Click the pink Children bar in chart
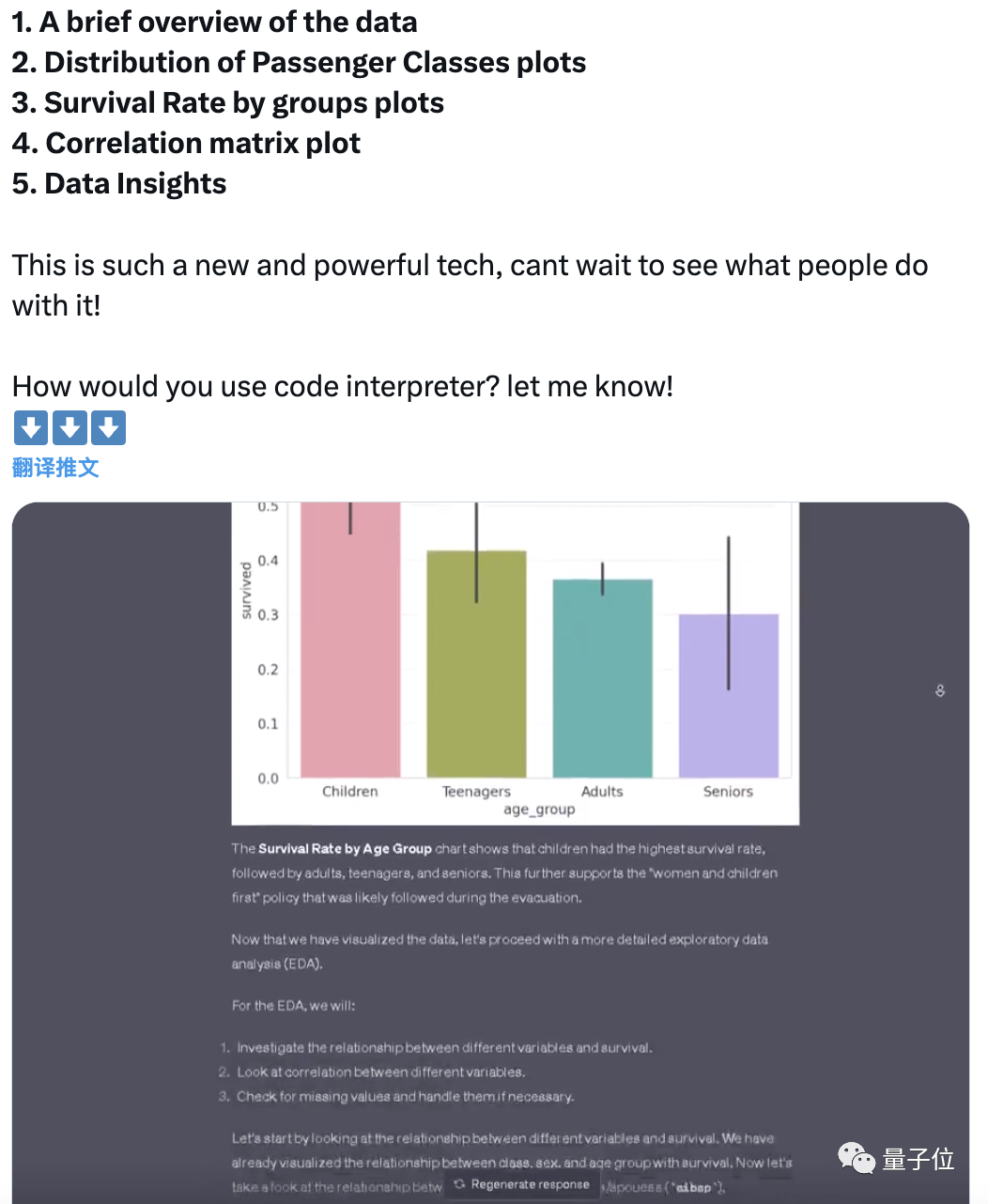988x1204 pixels. point(350,640)
